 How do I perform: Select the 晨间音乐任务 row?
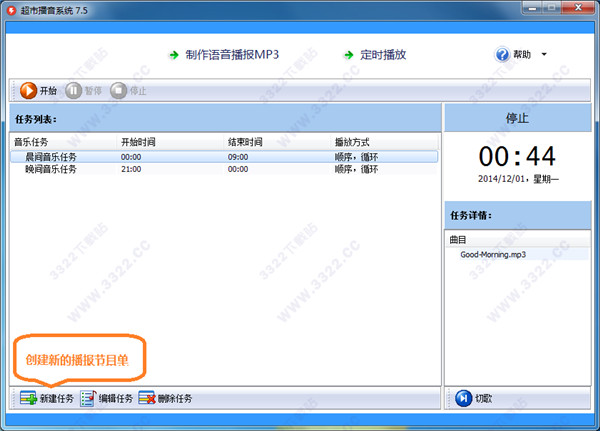[224, 157]
